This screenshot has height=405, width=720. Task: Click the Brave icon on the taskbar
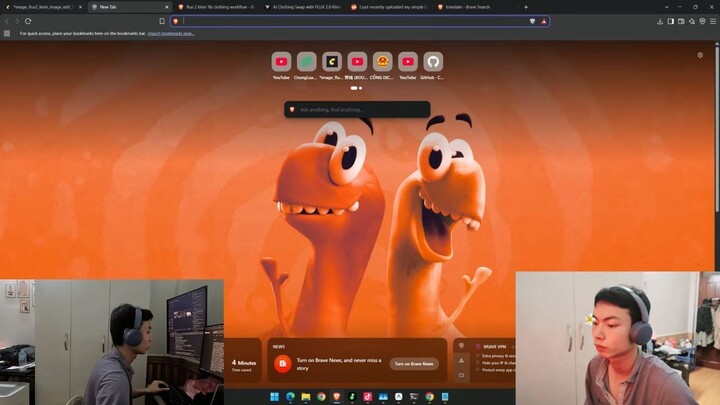coord(337,397)
